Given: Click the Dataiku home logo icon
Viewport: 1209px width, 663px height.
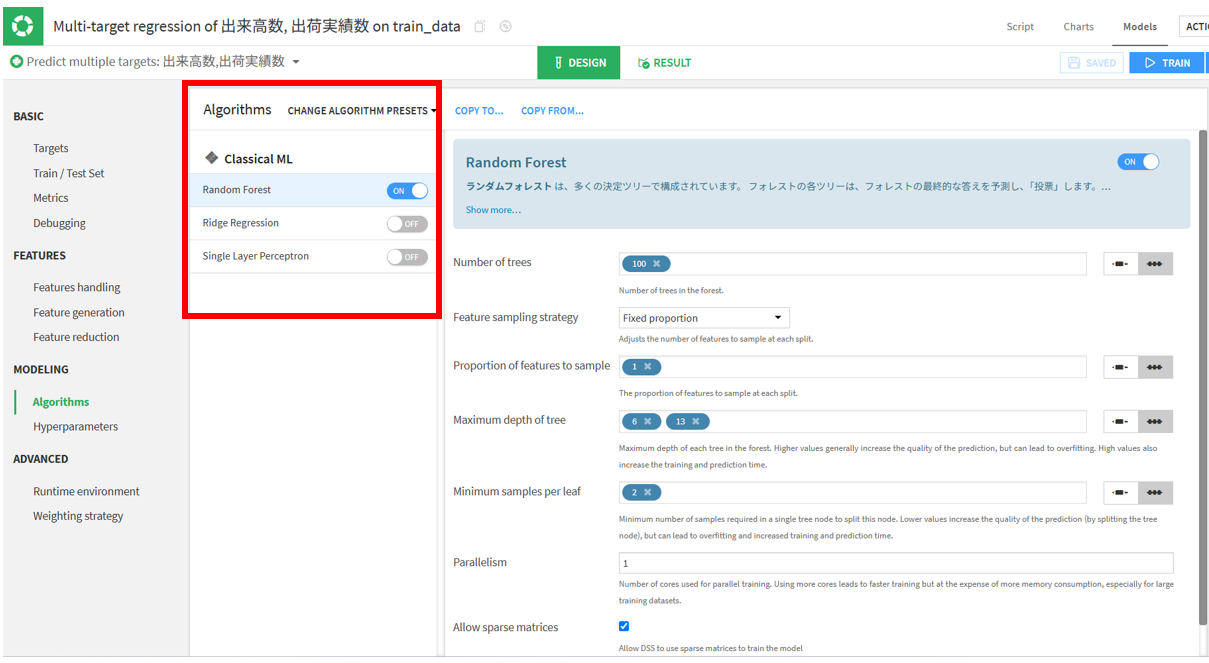Looking at the screenshot, I should tap(24, 26).
